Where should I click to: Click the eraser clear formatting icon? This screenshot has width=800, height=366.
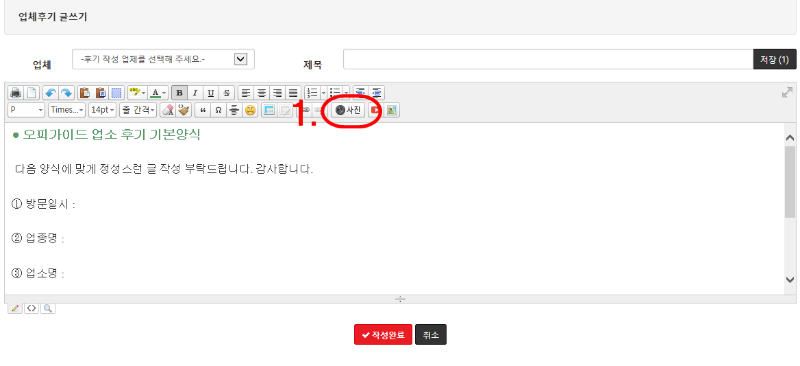click(x=168, y=110)
